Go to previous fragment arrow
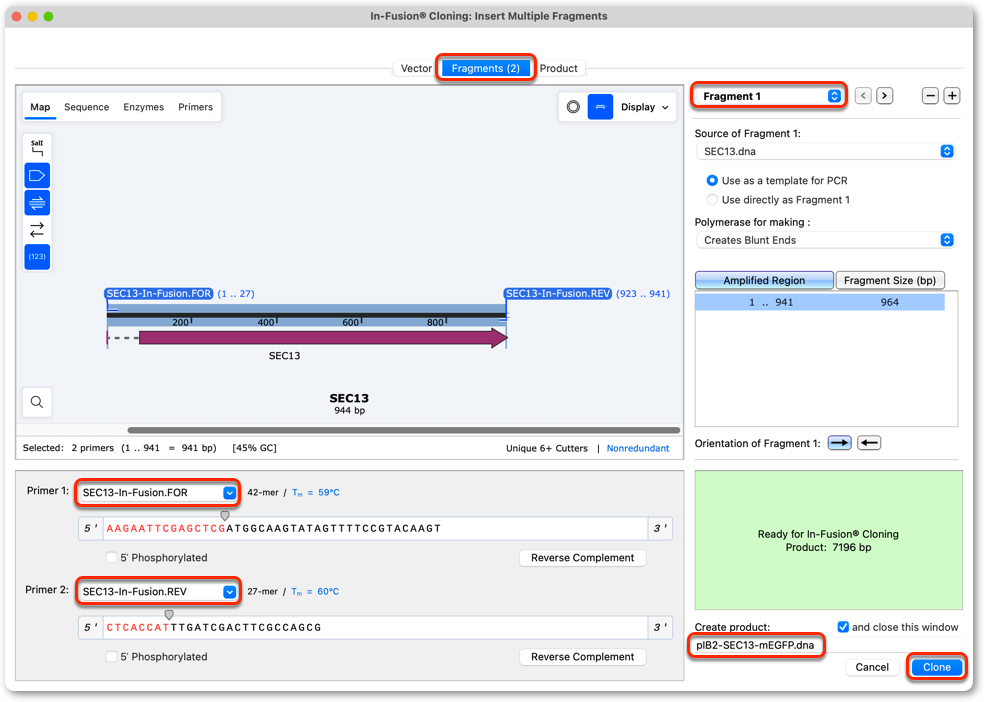Image resolution: width=984 pixels, height=702 pixels. (x=864, y=96)
